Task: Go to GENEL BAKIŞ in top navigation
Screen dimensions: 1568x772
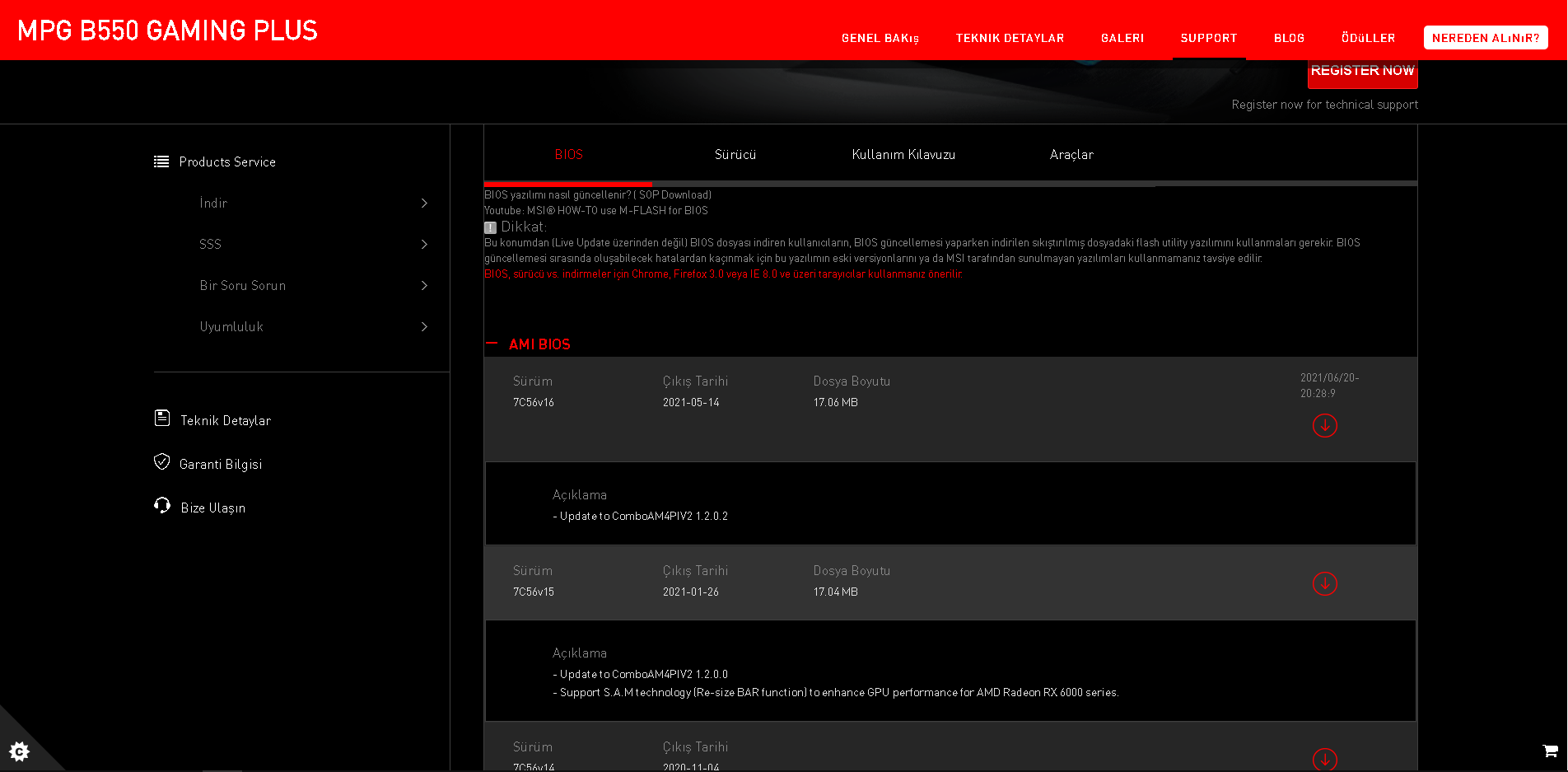Action: point(880,38)
